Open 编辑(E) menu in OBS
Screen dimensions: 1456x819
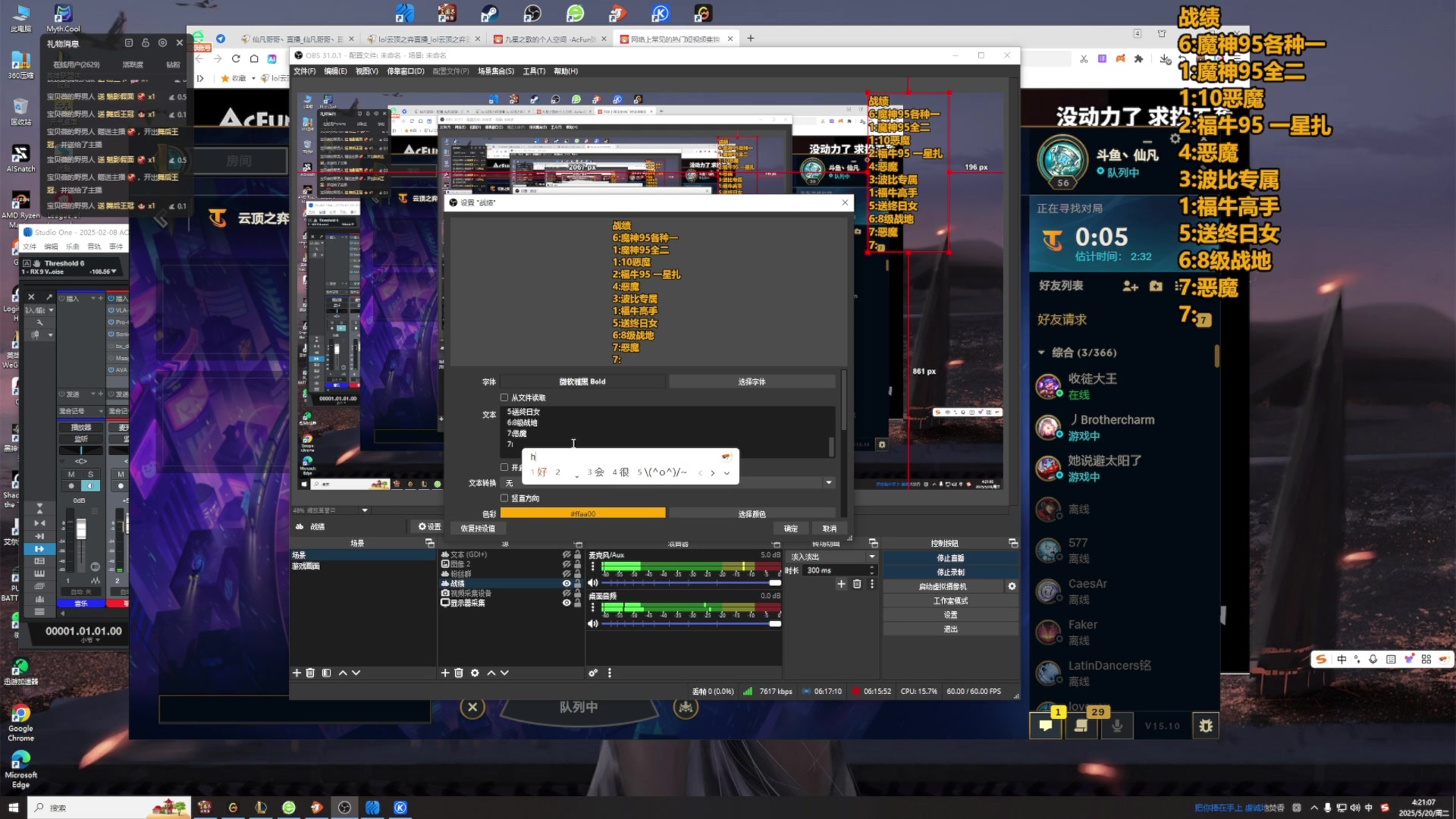[335, 71]
